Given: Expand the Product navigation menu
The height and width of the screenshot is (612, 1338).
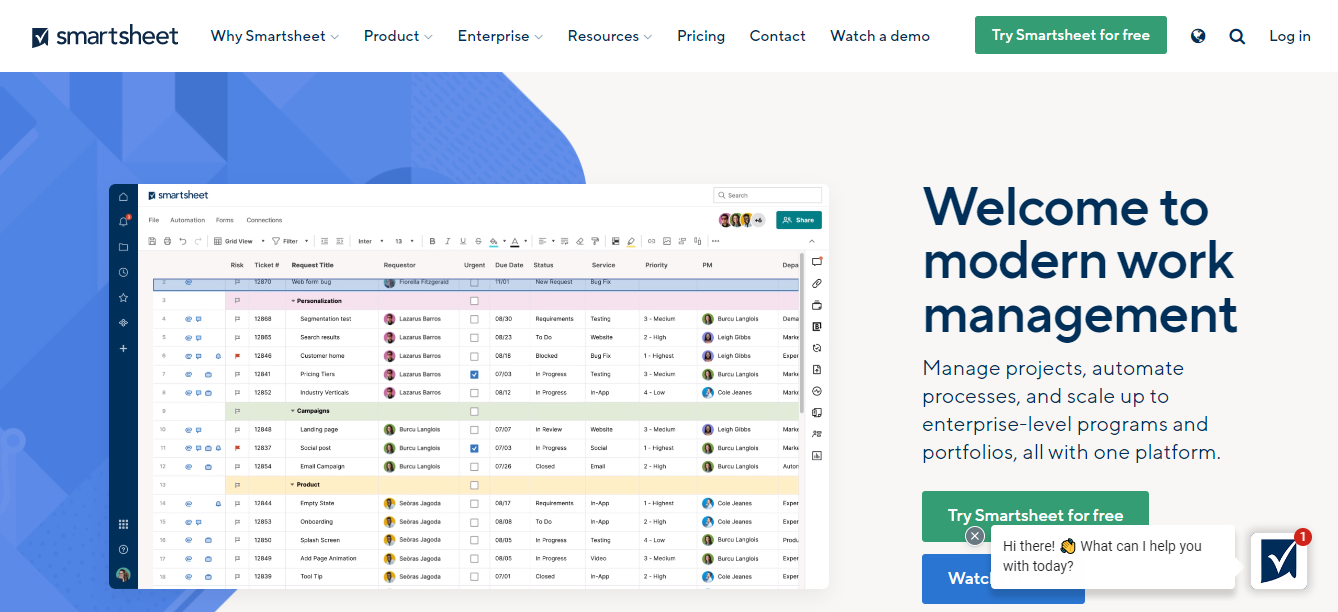Looking at the screenshot, I should [x=398, y=36].
